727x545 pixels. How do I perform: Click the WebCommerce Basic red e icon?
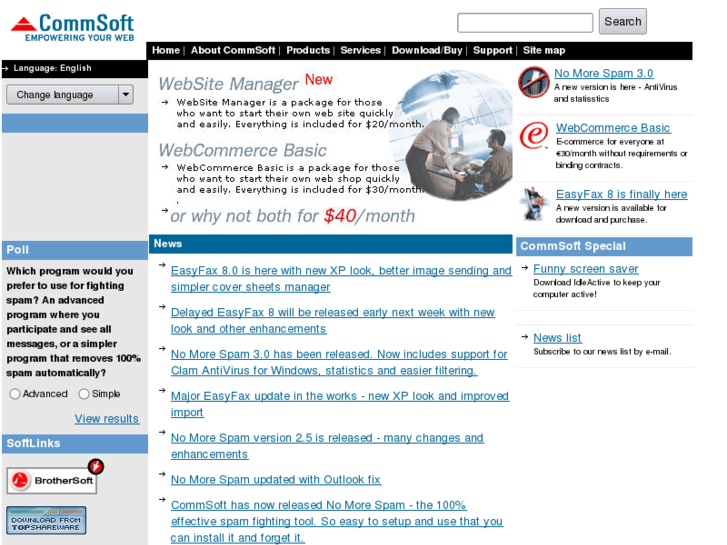534,135
